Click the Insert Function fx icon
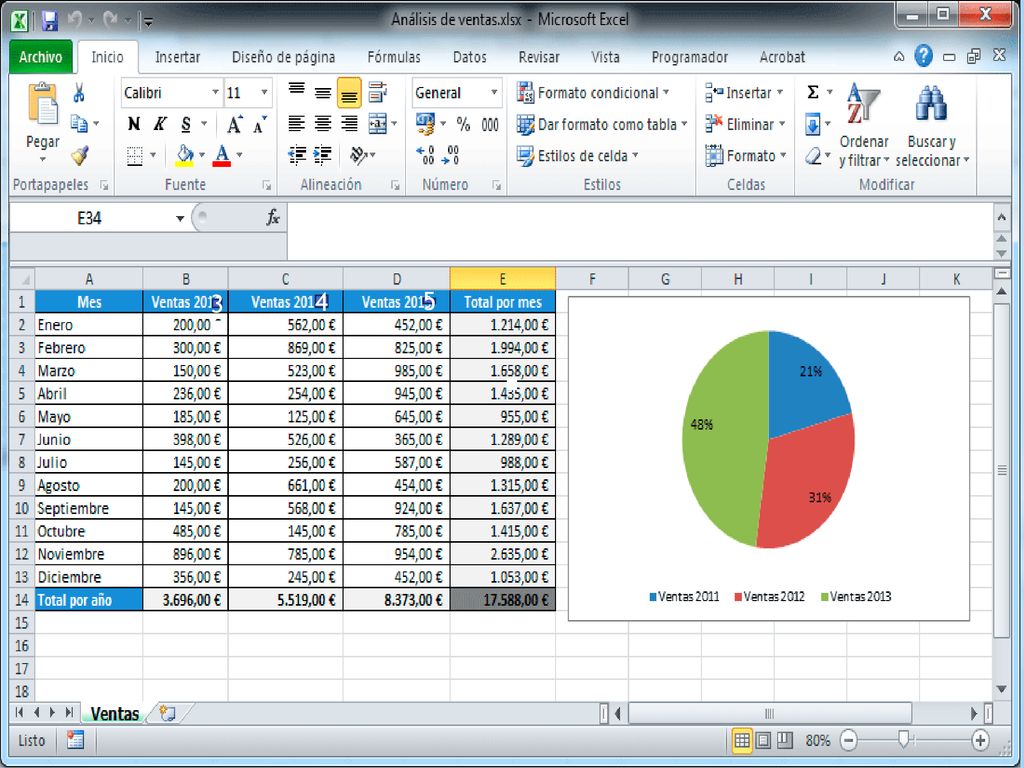Image resolution: width=1024 pixels, height=768 pixels. pyautogui.click(x=273, y=217)
